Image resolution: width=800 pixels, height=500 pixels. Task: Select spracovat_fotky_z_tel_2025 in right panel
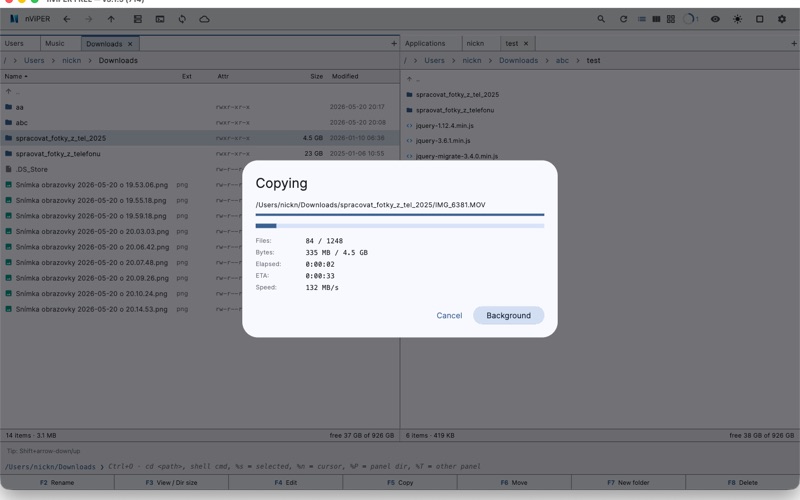600,94
